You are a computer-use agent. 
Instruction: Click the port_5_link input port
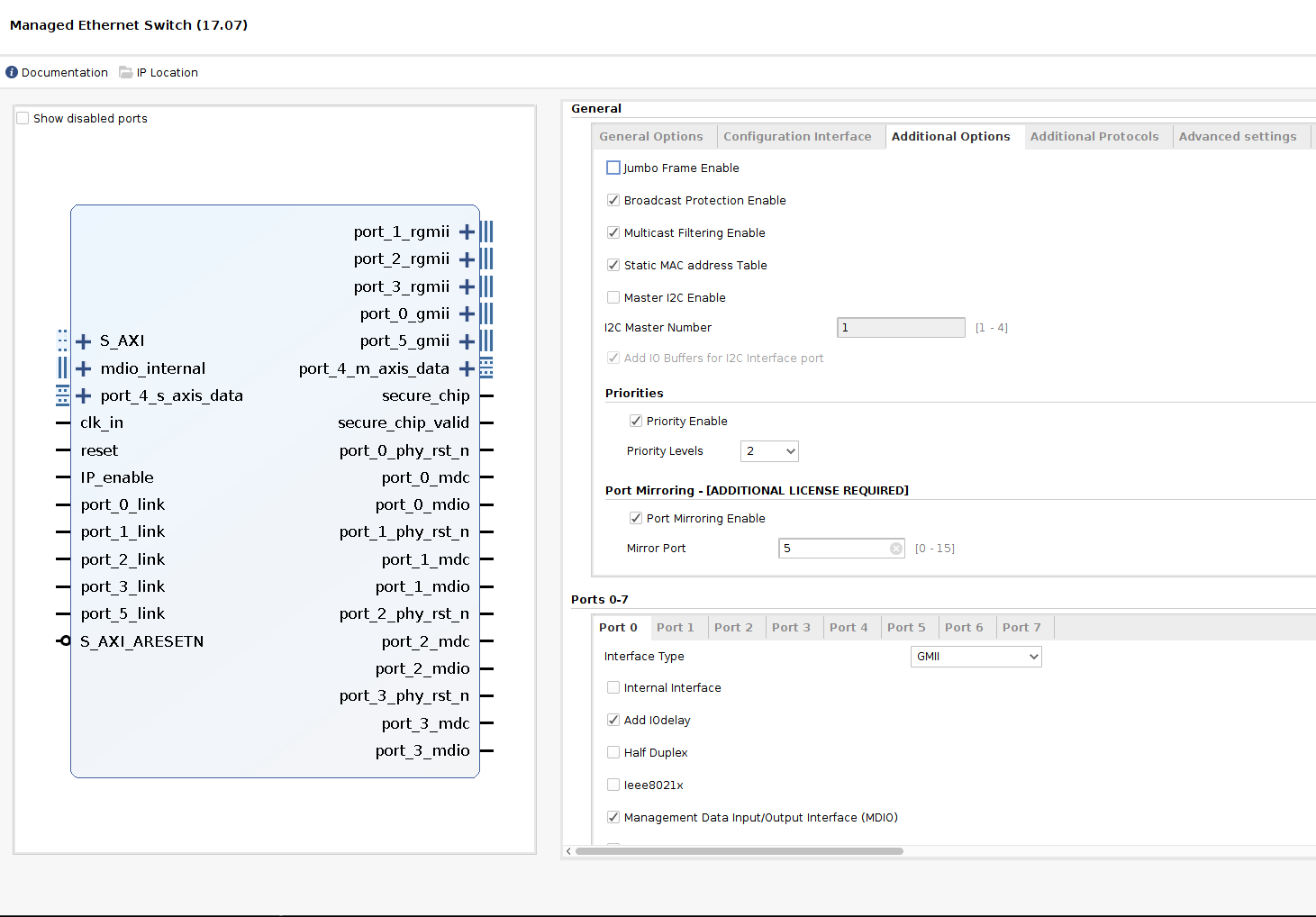click(123, 613)
